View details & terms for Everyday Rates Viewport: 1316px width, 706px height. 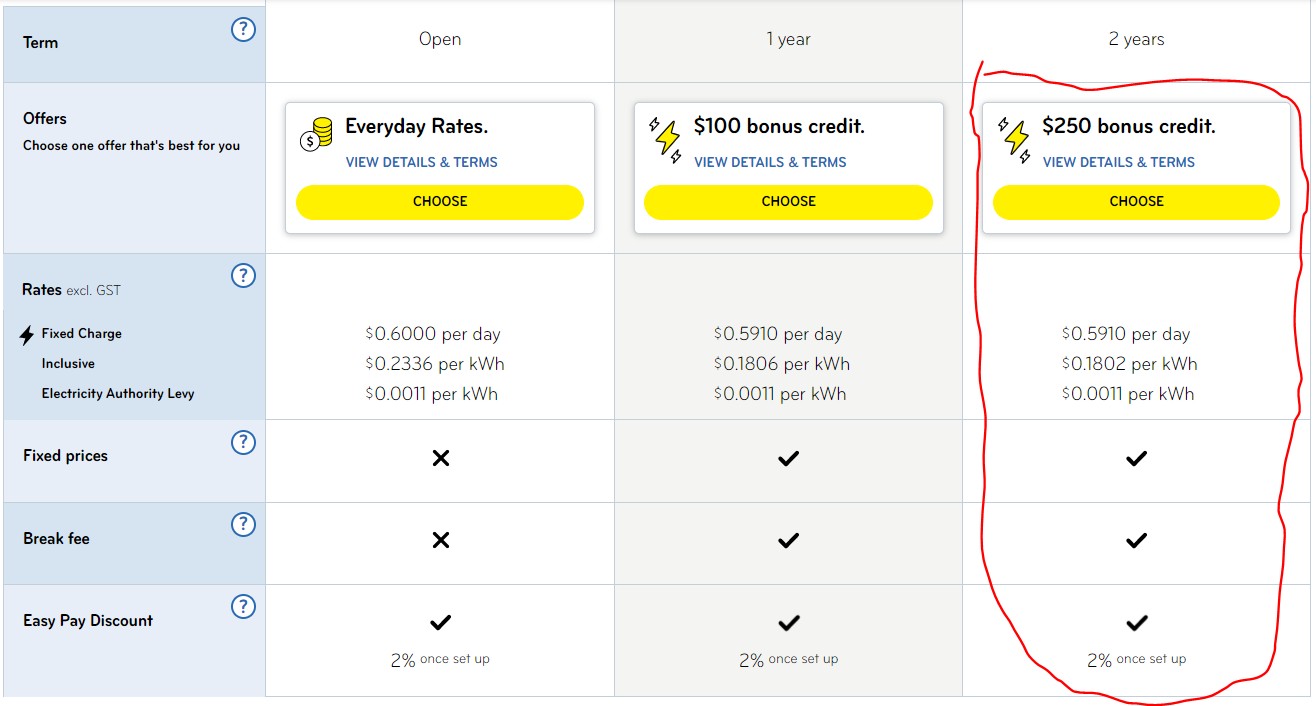pos(421,162)
